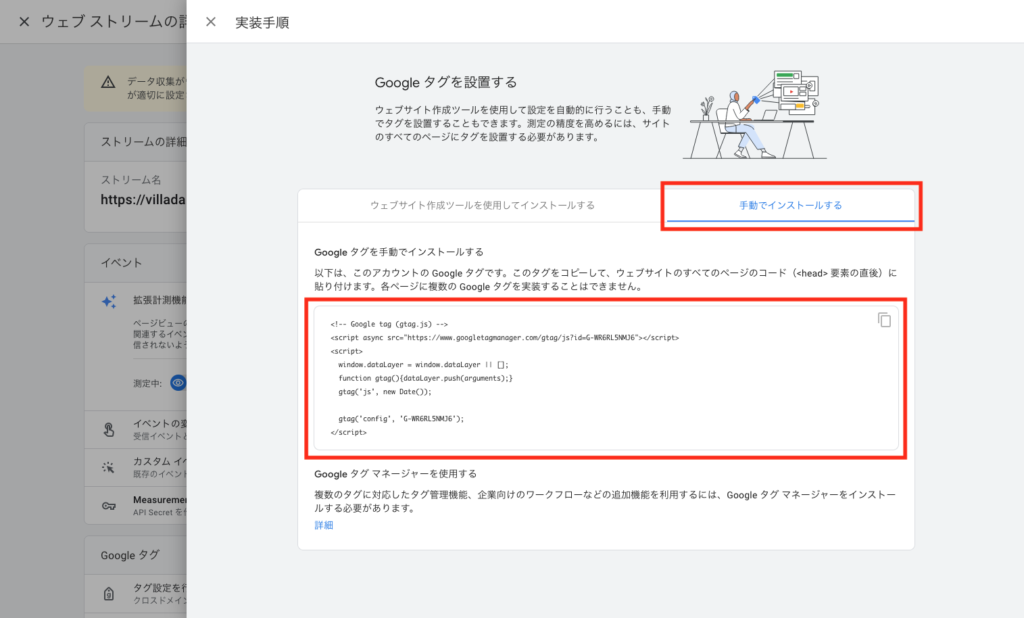Close the ウェブ ストリーム details page
This screenshot has width=1024, height=618.
24,22
